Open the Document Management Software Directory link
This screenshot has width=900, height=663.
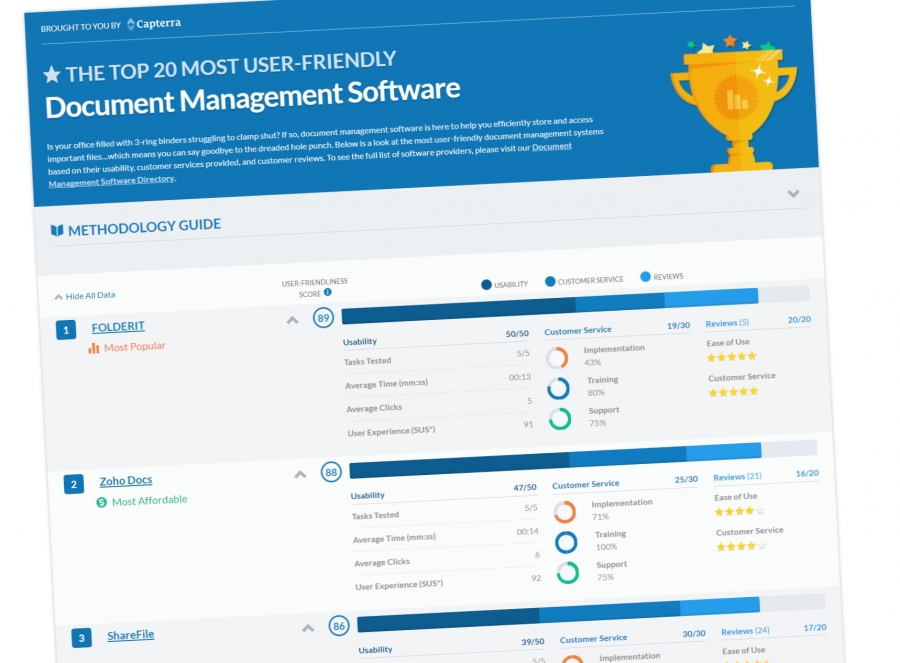[x=310, y=164]
